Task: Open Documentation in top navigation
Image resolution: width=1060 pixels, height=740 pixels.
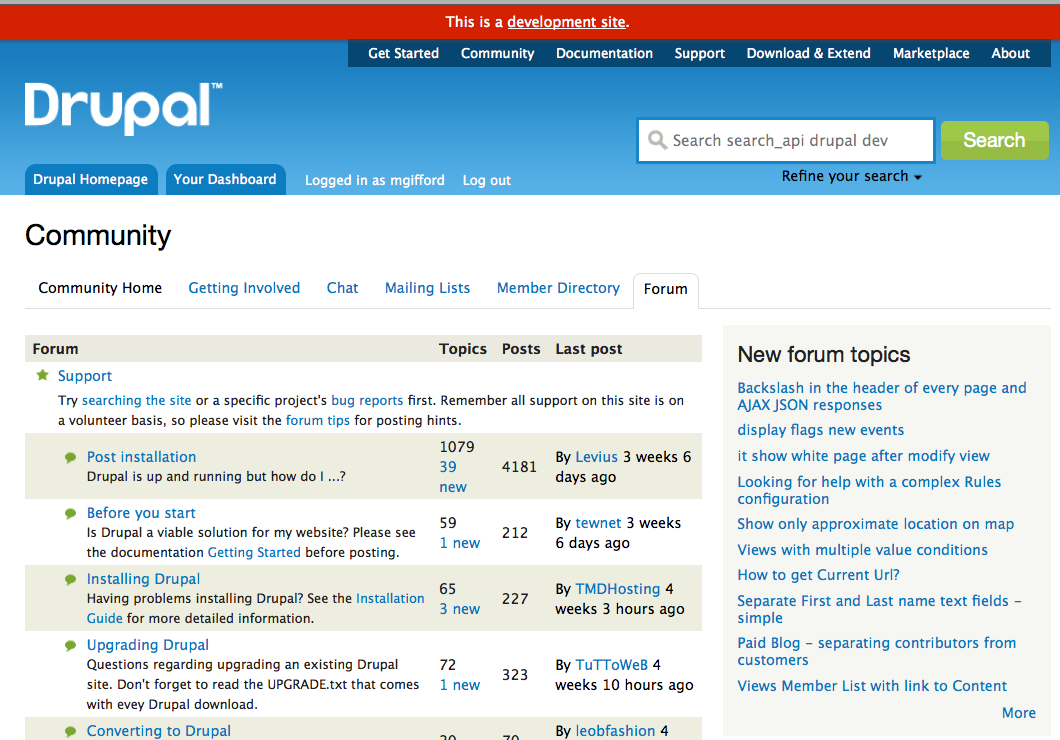Action: tap(604, 53)
